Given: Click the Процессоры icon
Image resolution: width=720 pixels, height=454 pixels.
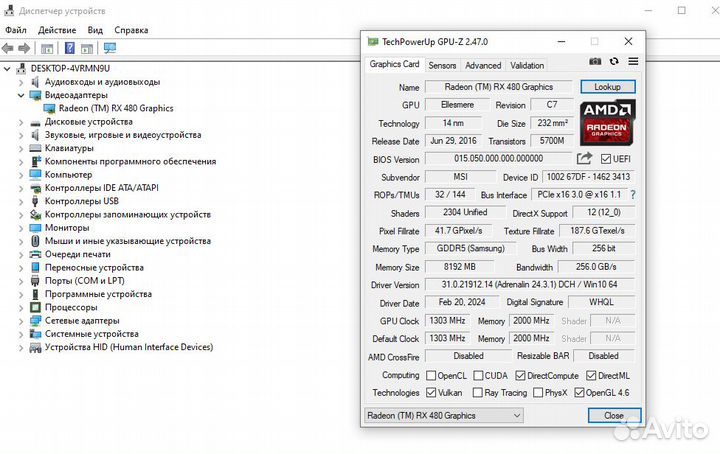Looking at the screenshot, I should pos(35,307).
